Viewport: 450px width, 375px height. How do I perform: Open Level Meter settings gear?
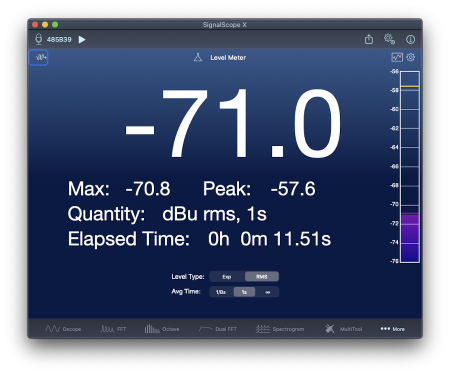(411, 57)
